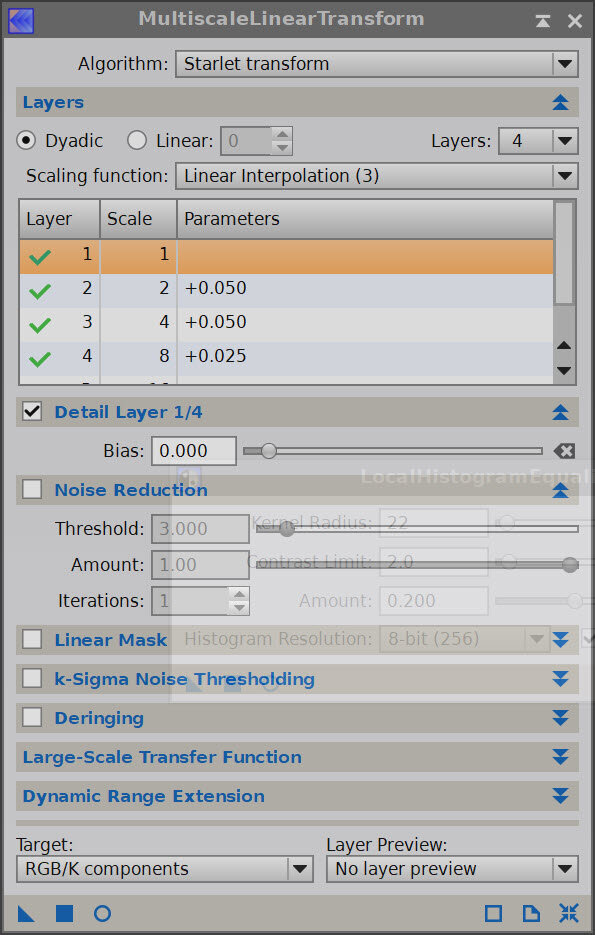Uncheck the Detail Layer 1/4 checkbox
The image size is (595, 935).
[x=32, y=411]
